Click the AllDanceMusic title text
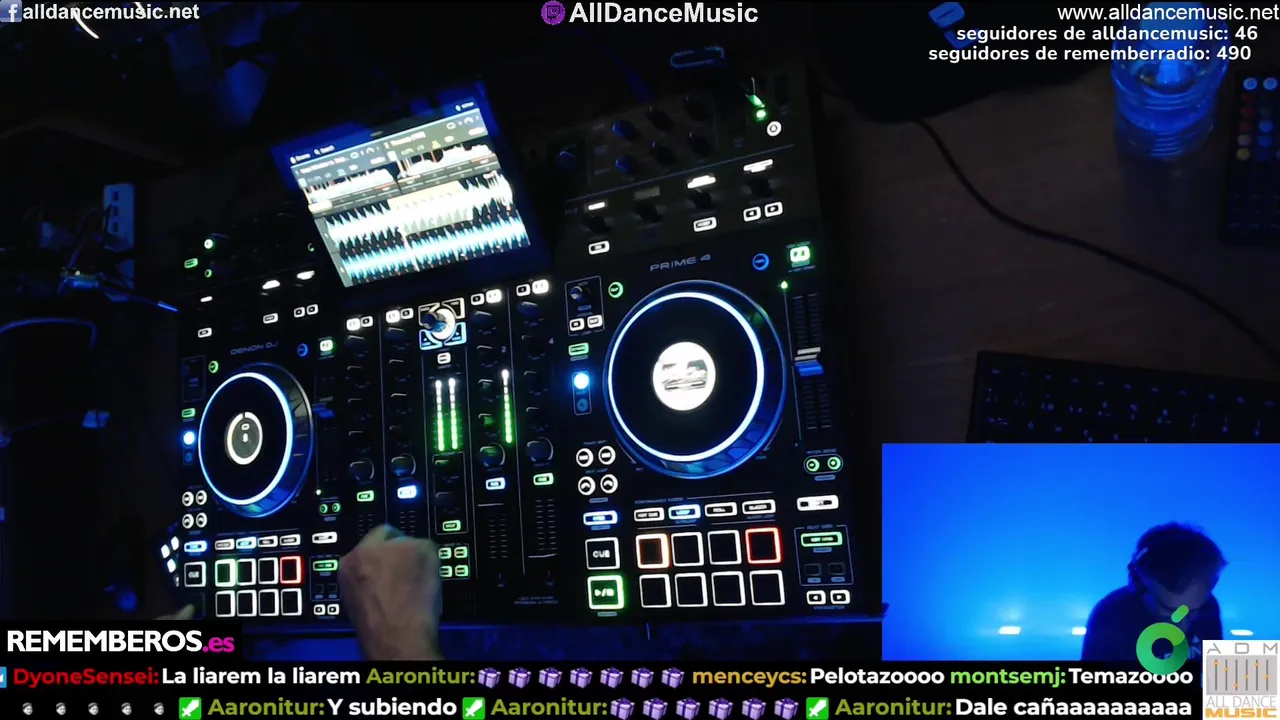This screenshot has width=1280, height=720. coord(663,13)
